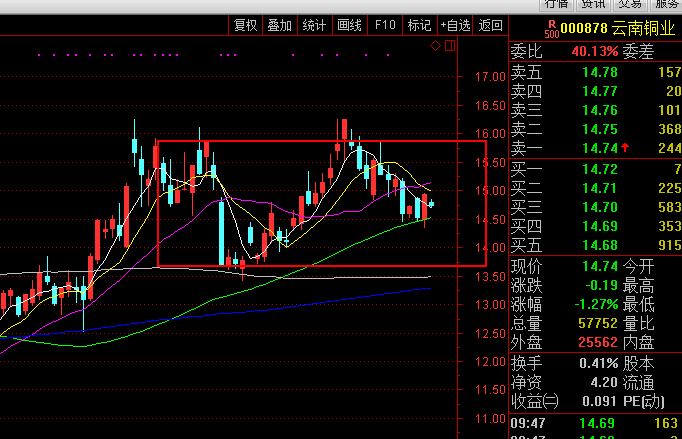Click the 标记 mark button
682x439 pixels.
[419, 26]
